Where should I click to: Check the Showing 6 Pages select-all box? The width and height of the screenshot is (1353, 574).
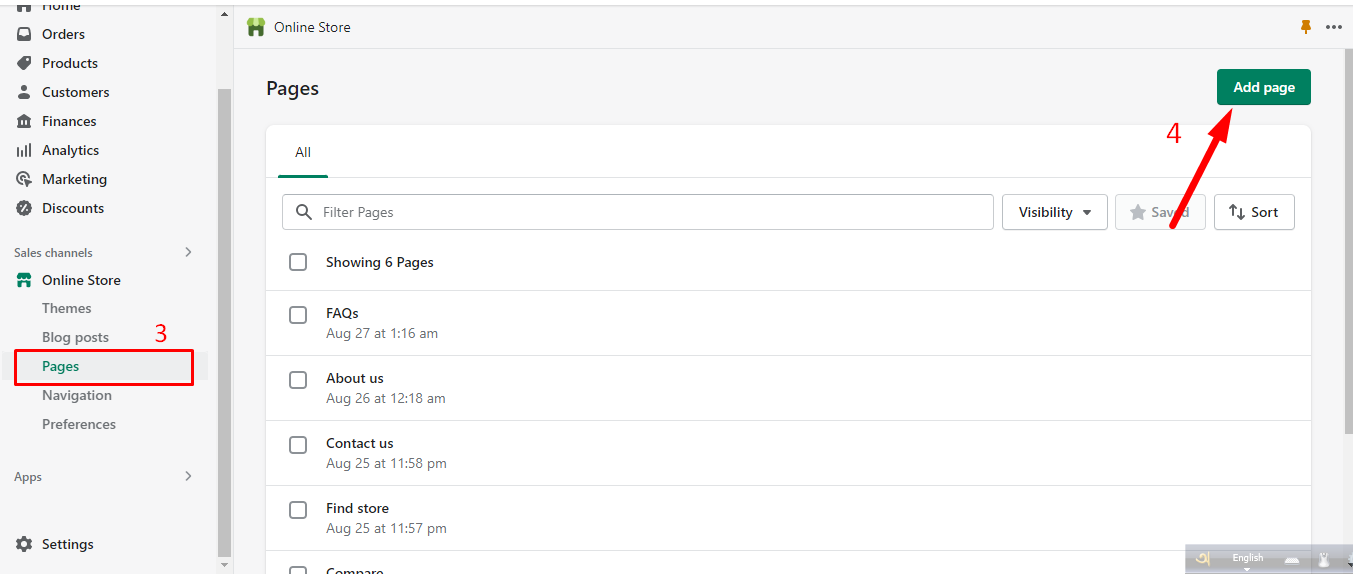(298, 262)
